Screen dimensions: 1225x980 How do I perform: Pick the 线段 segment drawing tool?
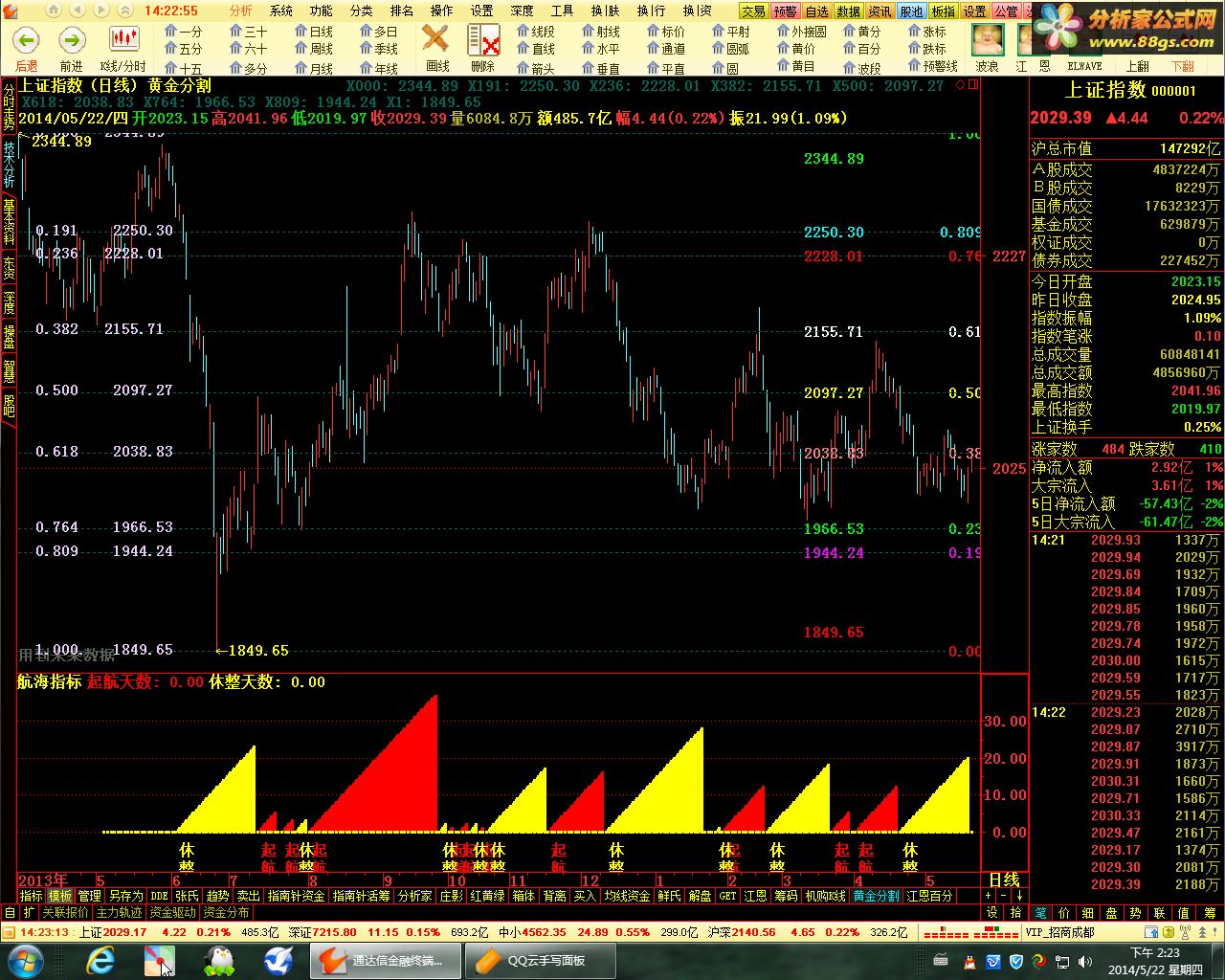pyautogui.click(x=536, y=32)
